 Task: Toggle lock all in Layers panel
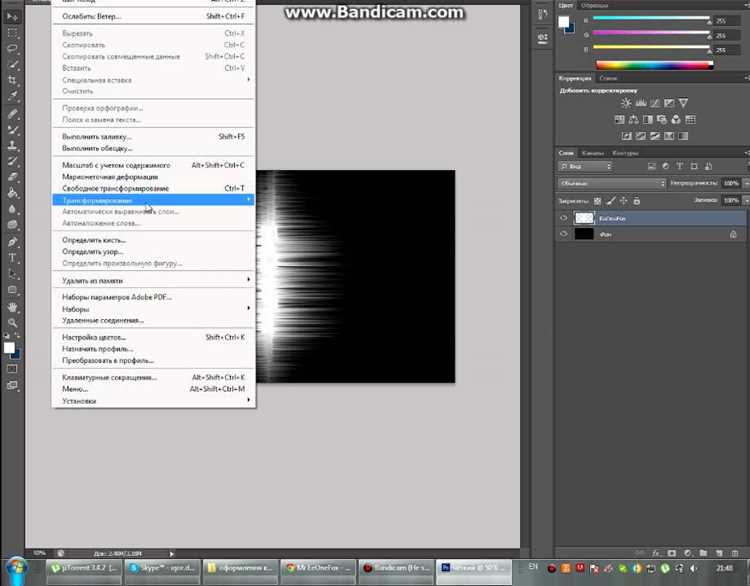637,201
